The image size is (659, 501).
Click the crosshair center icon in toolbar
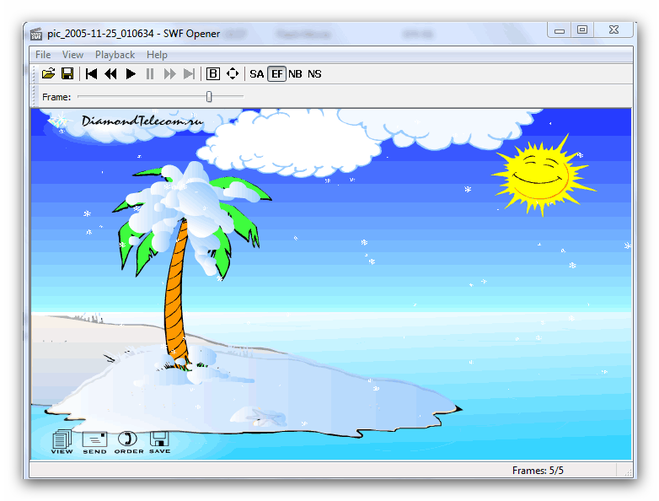232,74
